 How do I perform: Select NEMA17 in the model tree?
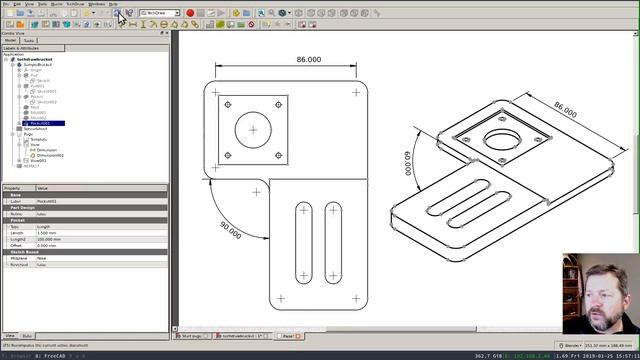(x=31, y=166)
